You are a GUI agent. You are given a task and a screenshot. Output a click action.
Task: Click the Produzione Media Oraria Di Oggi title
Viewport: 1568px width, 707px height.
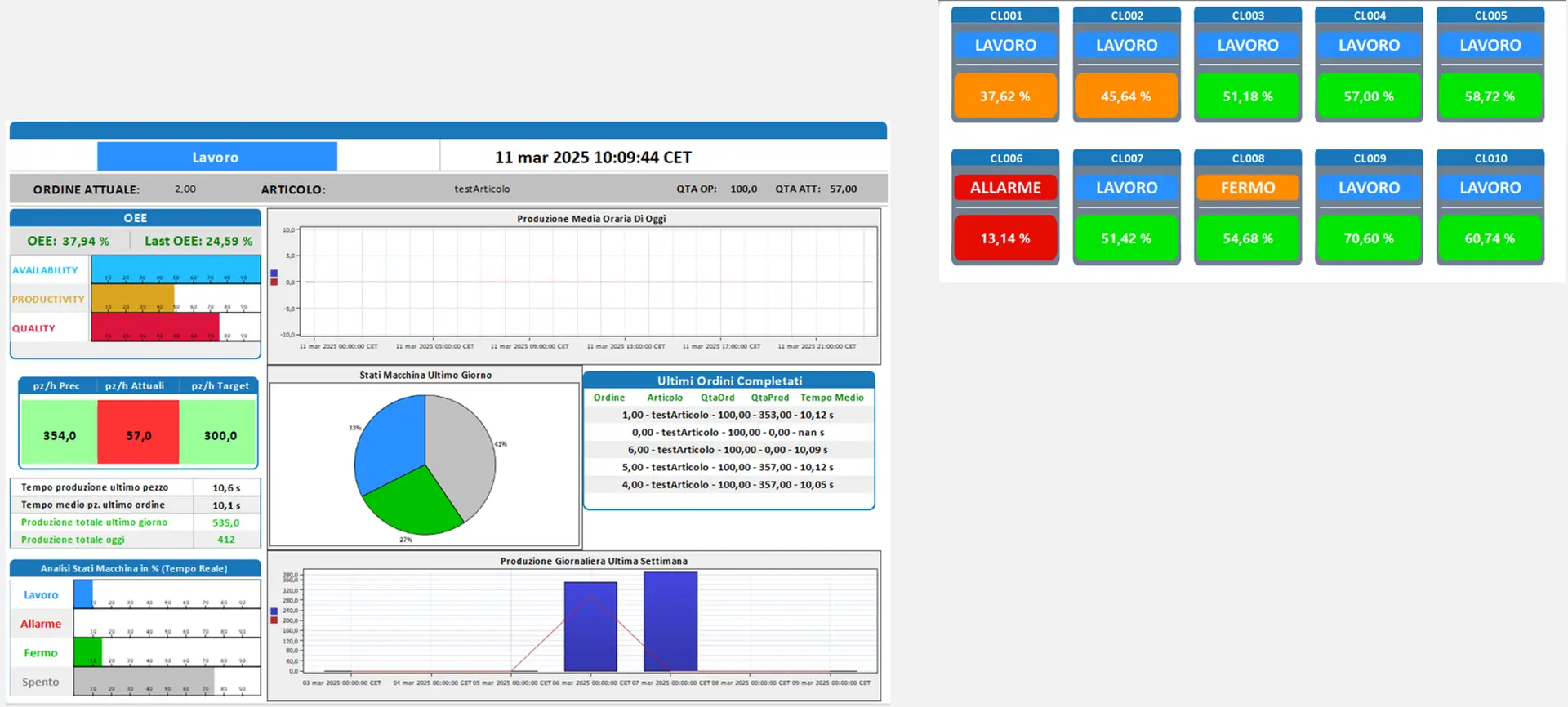[x=591, y=219]
